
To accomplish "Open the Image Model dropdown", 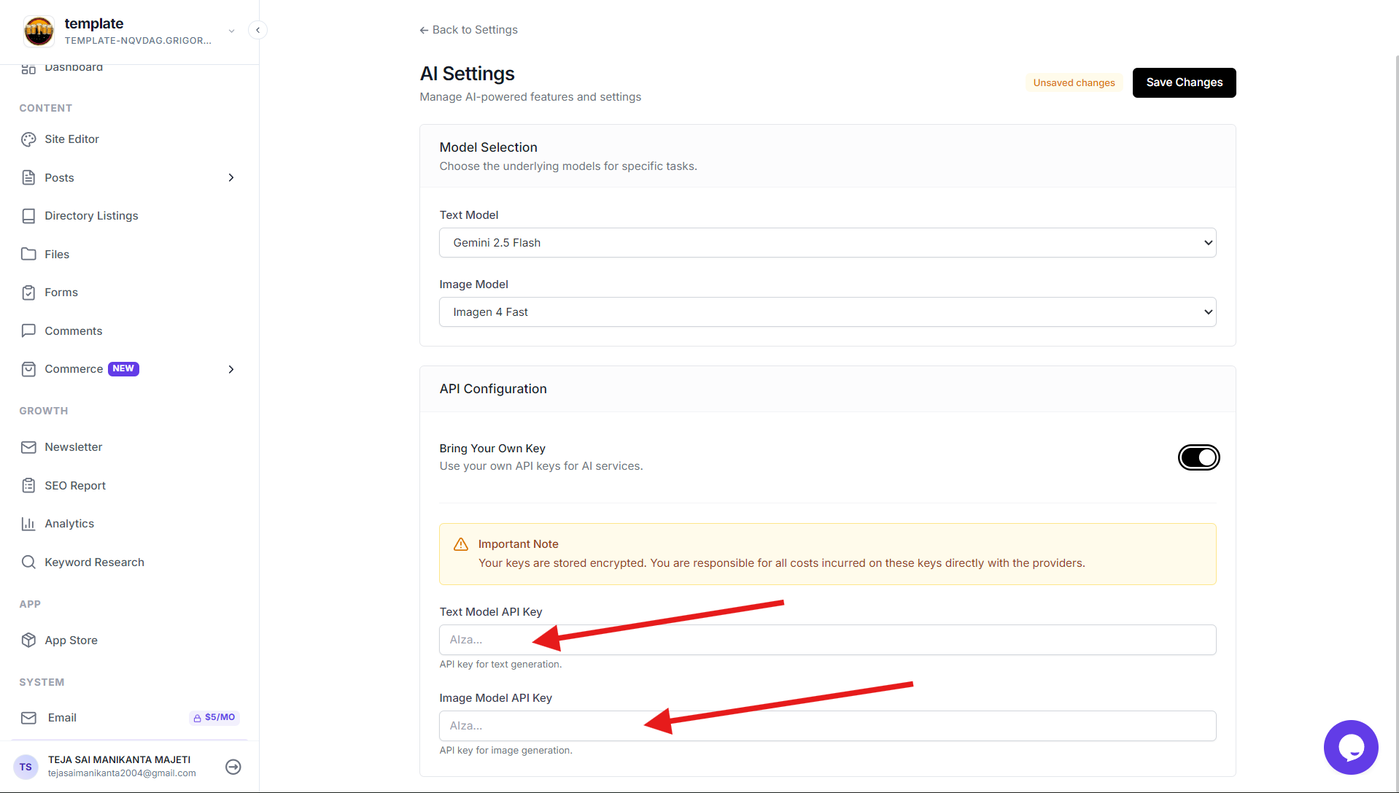I will click(x=828, y=312).
